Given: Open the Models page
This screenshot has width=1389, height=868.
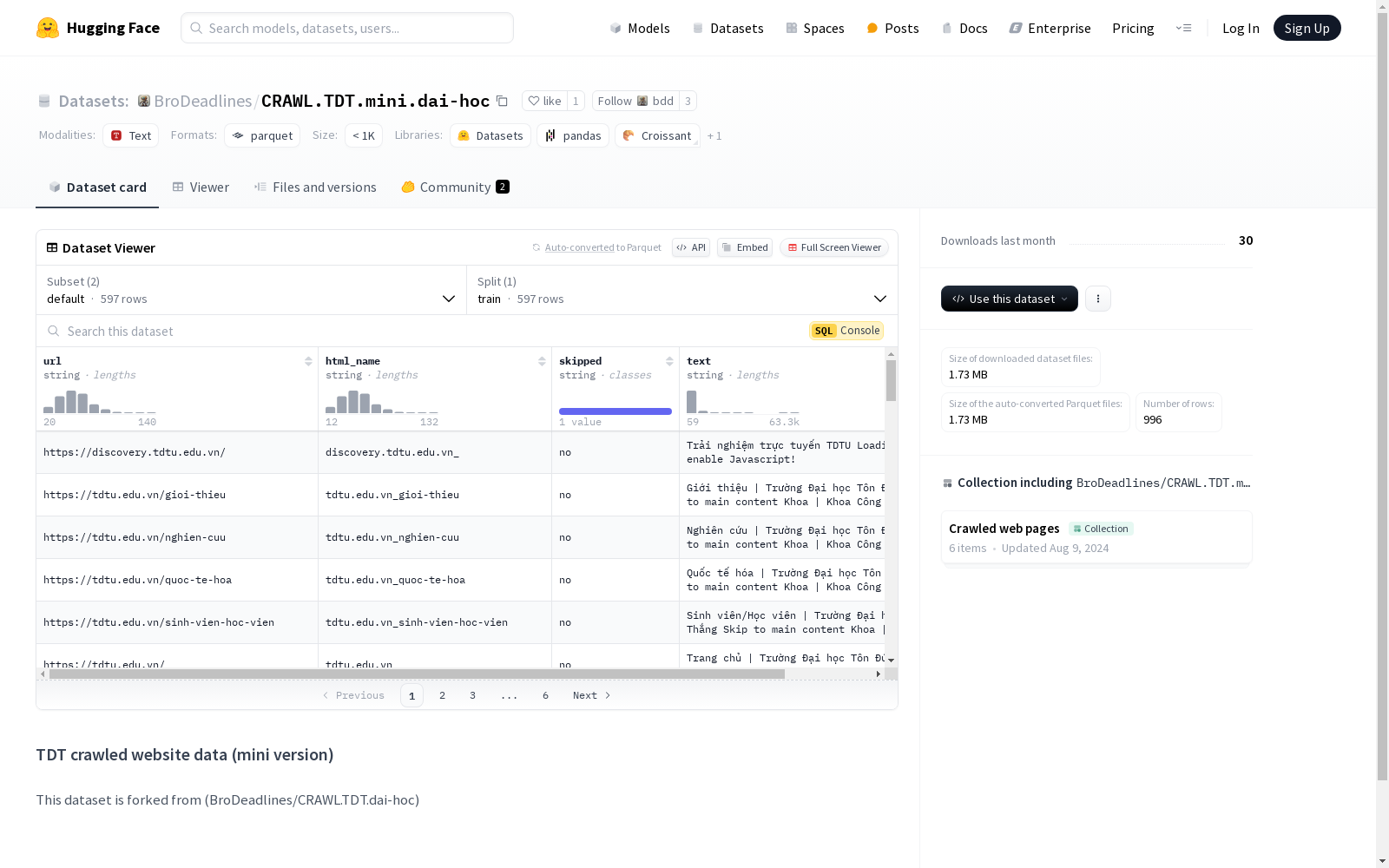Looking at the screenshot, I should [x=640, y=28].
